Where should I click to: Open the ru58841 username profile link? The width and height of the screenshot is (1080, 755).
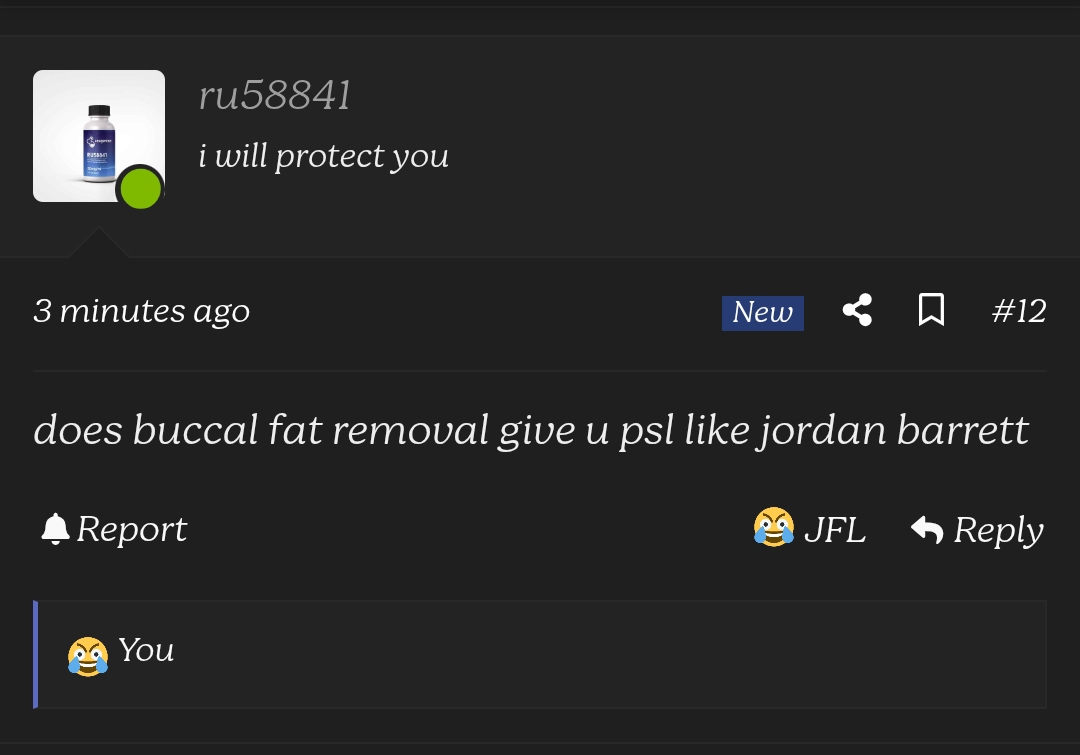tap(275, 95)
